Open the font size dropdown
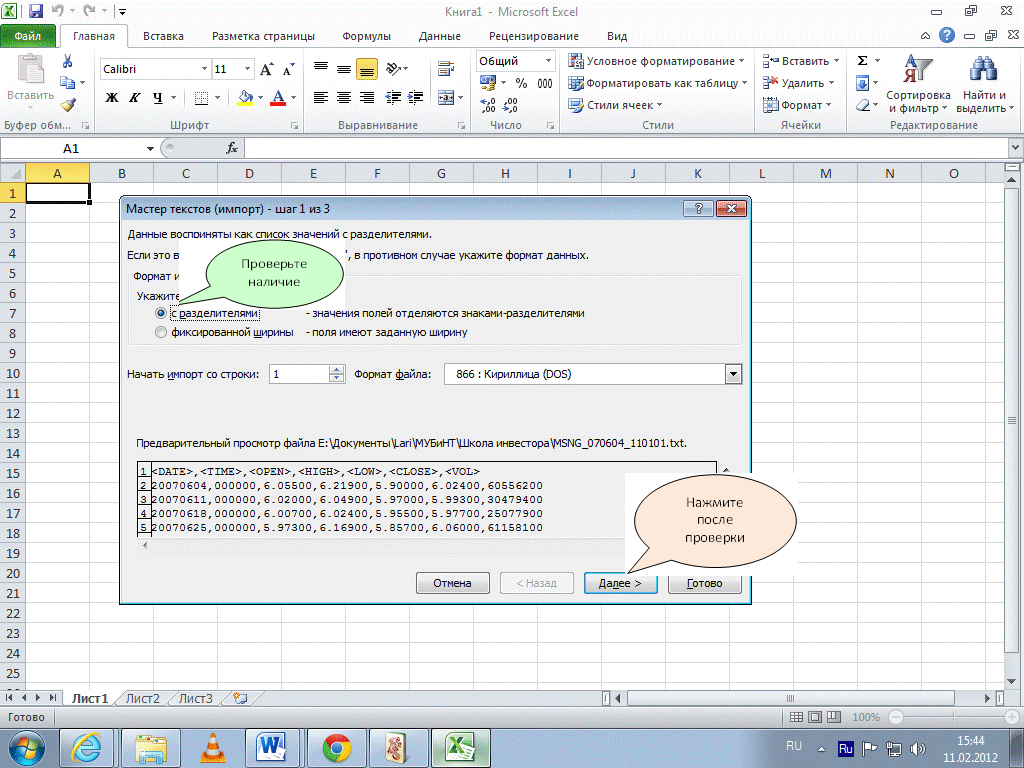Image resolution: width=1024 pixels, height=768 pixels. 248,69
